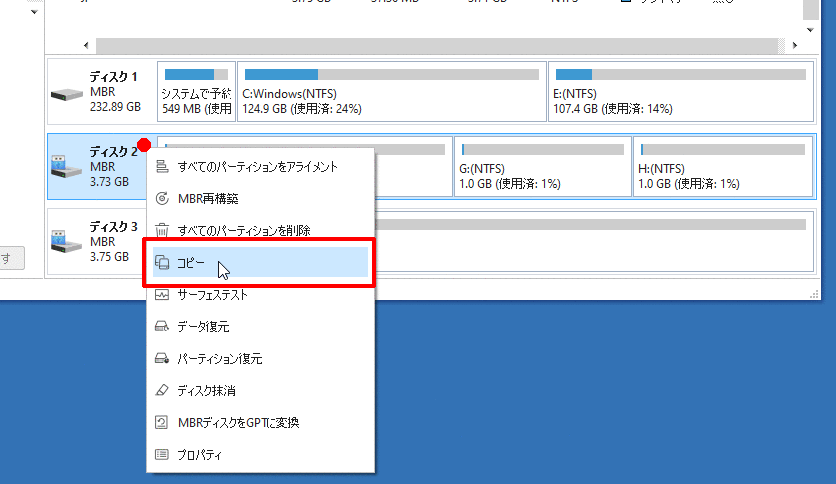Click the Wipe Disk eraser icon
This screenshot has height=484, width=836.
pos(162,391)
